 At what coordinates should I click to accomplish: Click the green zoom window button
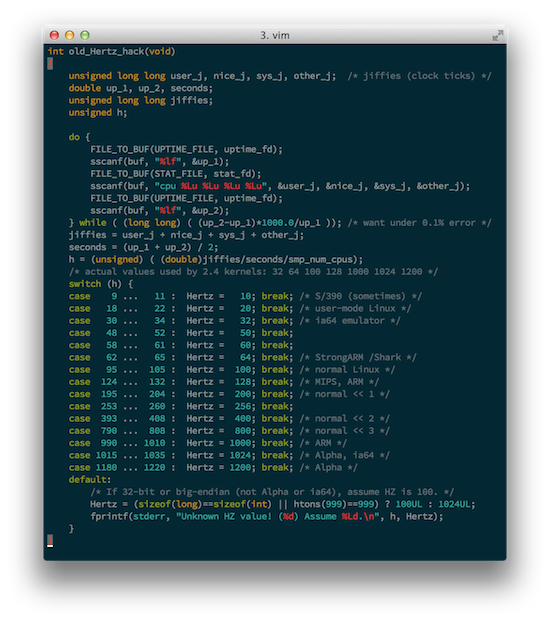(x=85, y=35)
